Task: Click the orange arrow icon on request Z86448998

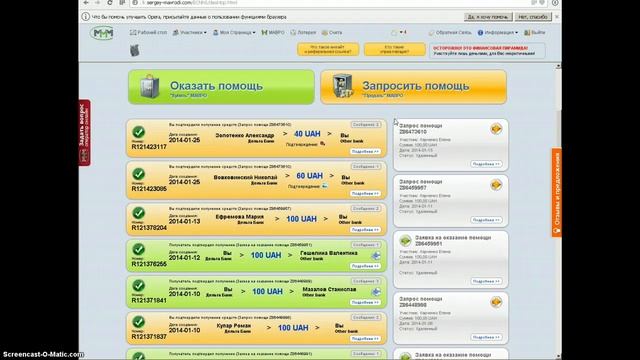Action: 496,302
